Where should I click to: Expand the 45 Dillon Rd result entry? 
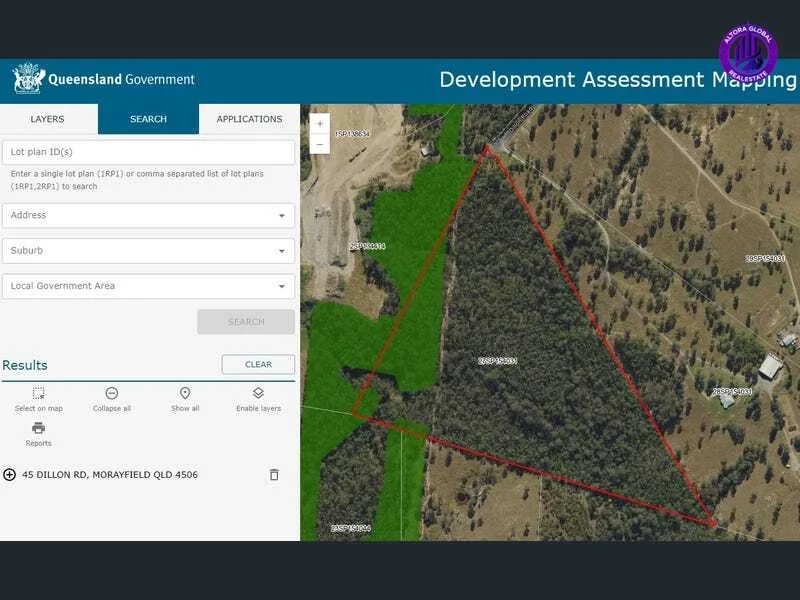pyautogui.click(x=10, y=475)
